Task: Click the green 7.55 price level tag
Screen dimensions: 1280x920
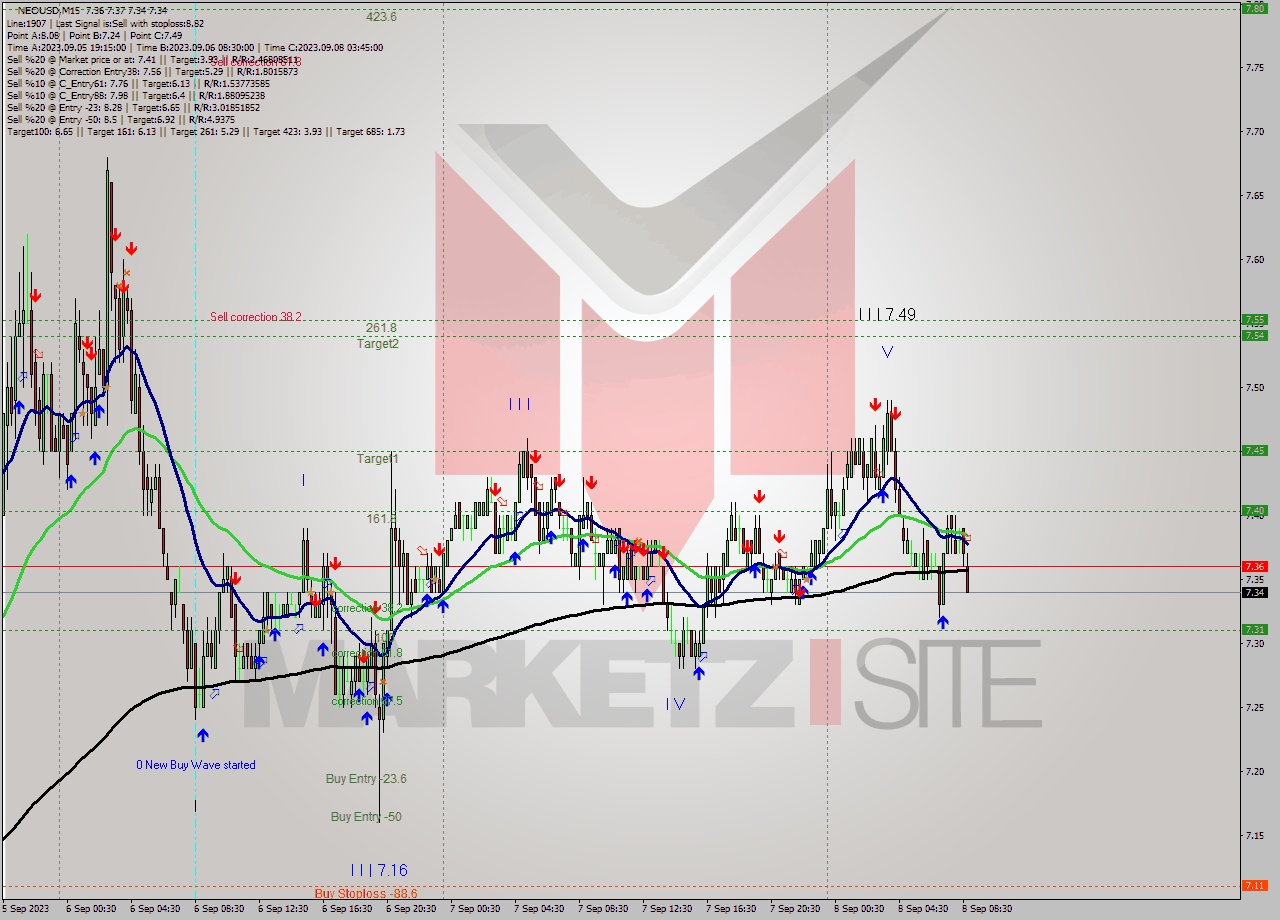Action: click(x=1254, y=320)
